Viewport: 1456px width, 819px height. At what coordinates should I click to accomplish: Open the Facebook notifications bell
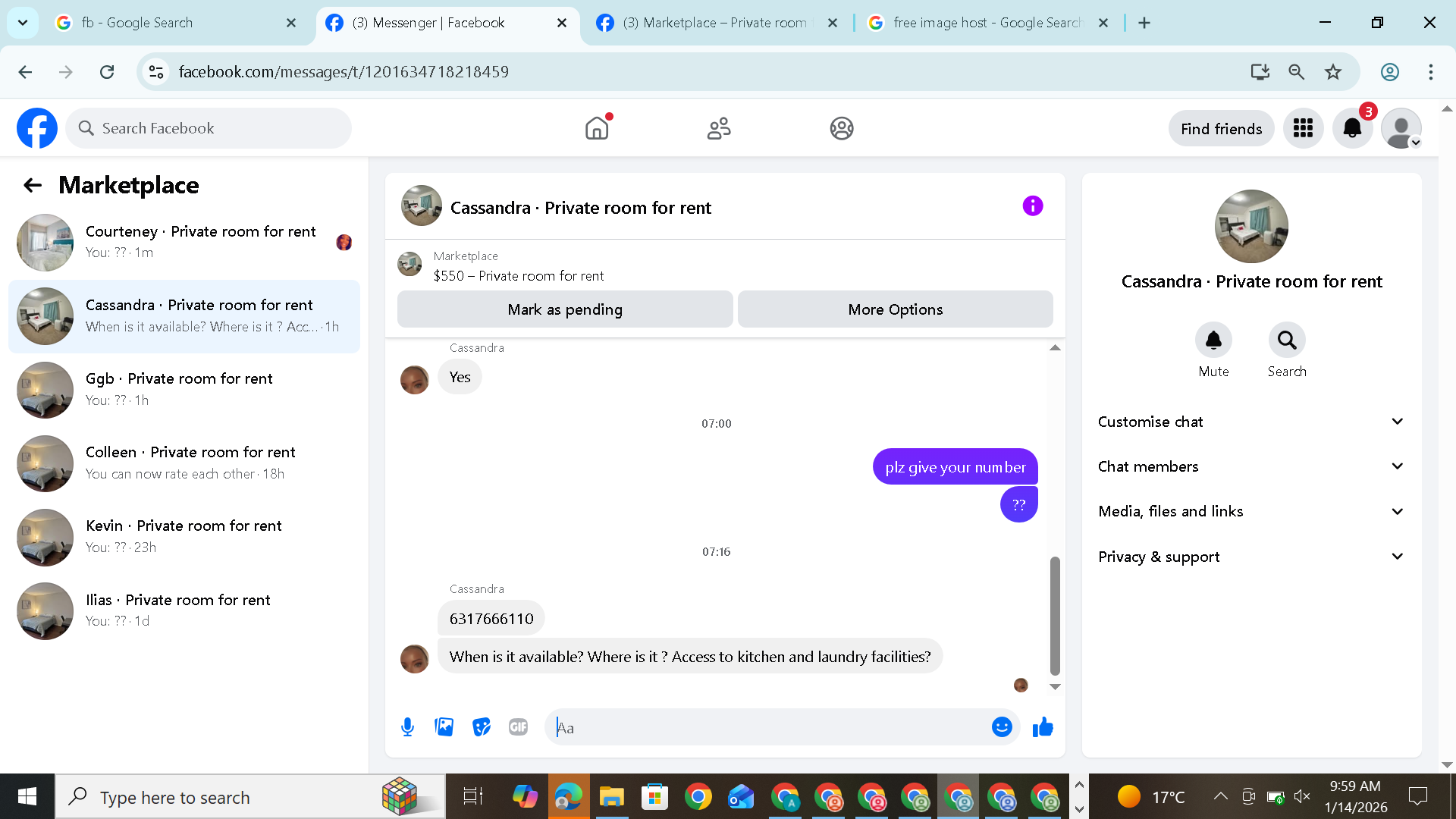click(1352, 129)
